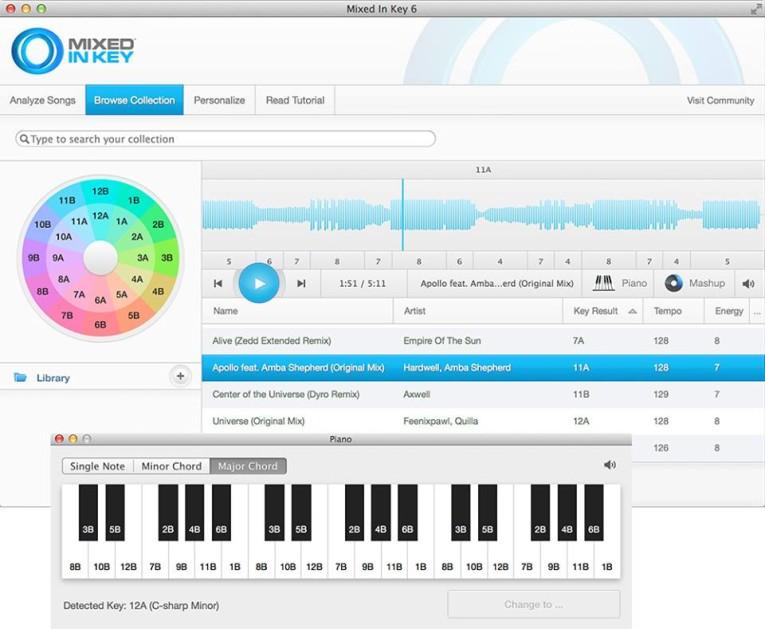Open the Piano tool
765x629 pixels.
click(620, 283)
